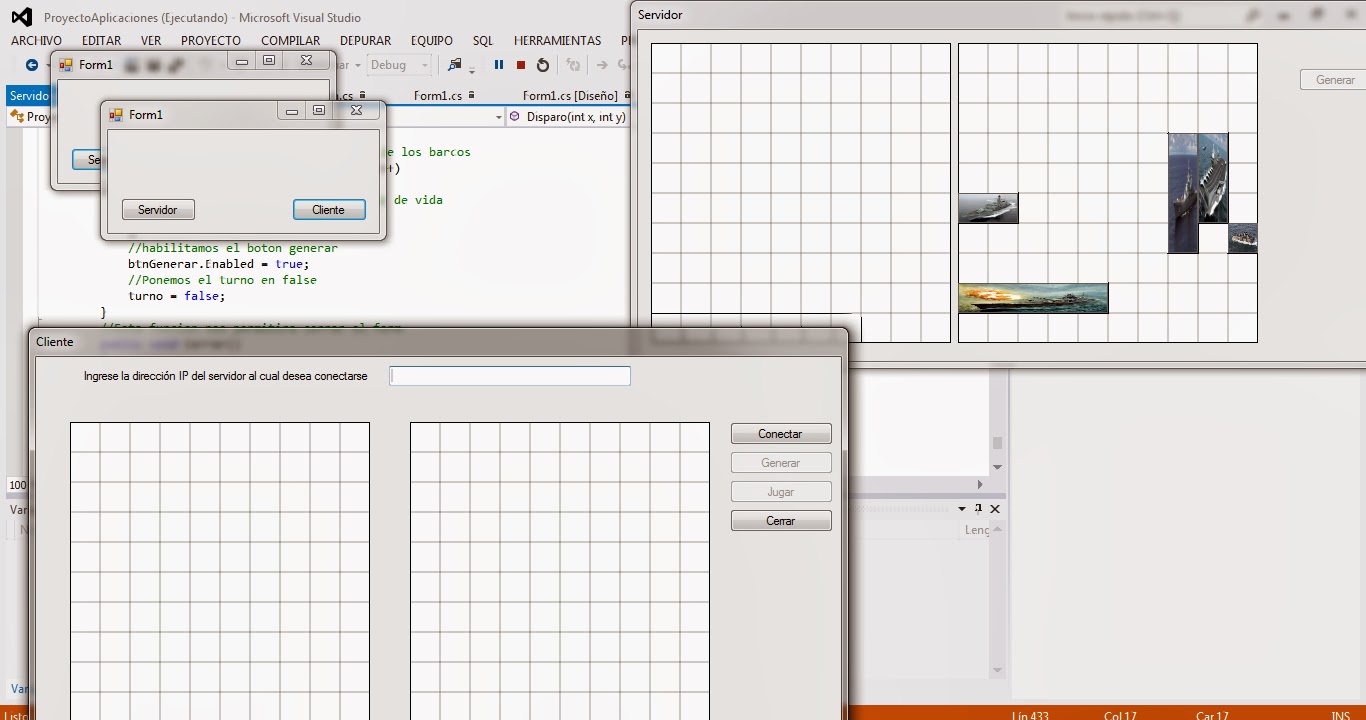Open the ARCHIVO menu
The image size is (1366, 720).
coord(36,41)
